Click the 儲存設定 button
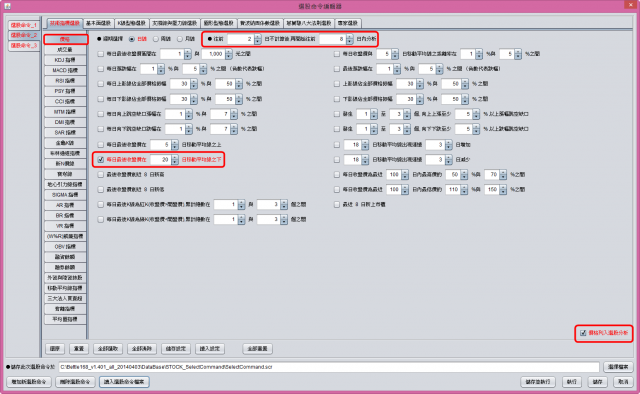 [x=176, y=349]
